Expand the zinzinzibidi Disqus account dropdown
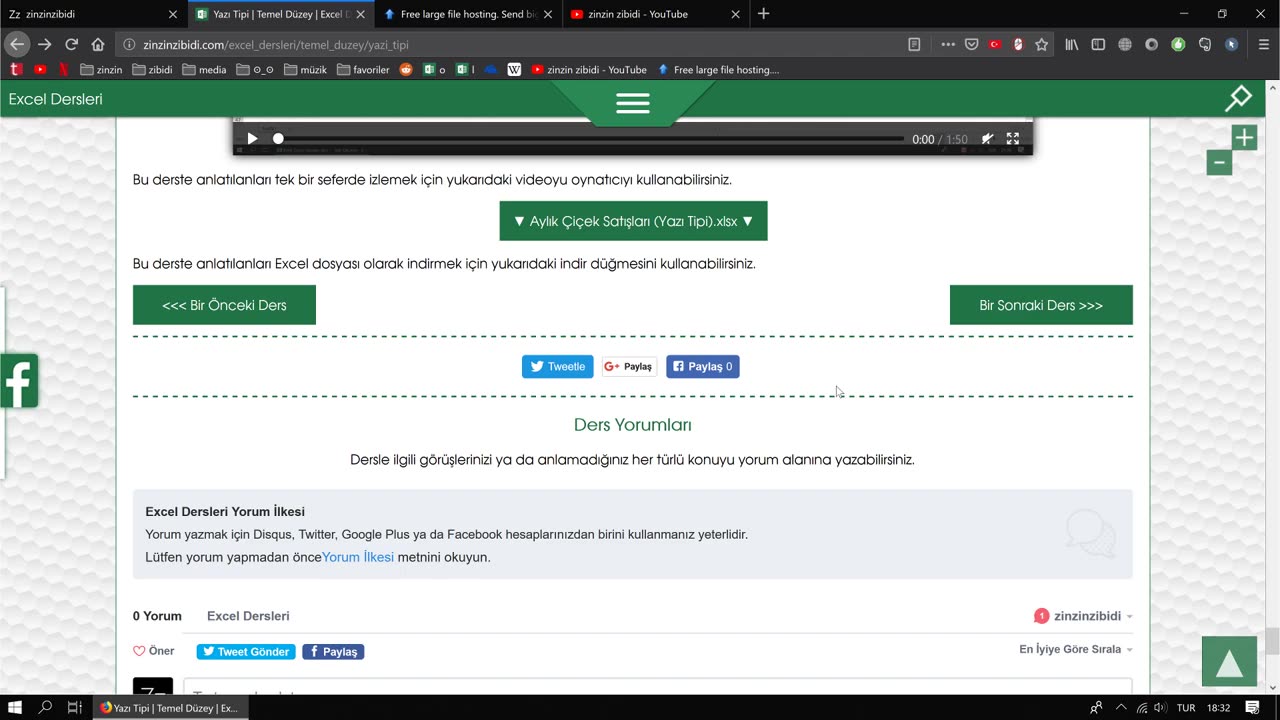The width and height of the screenshot is (1280, 720). tap(1083, 616)
